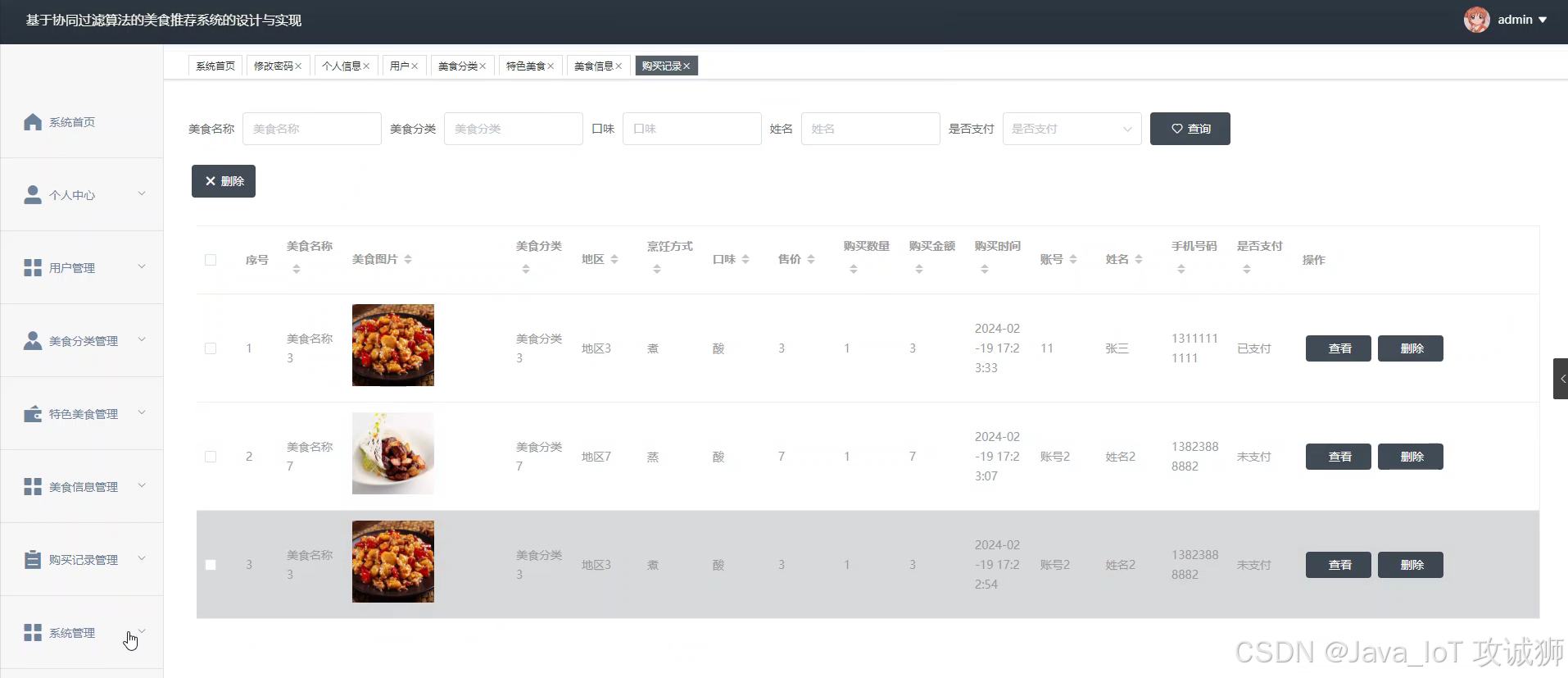Sort by 售价 column arrows
The width and height of the screenshot is (1568, 678).
click(811, 259)
